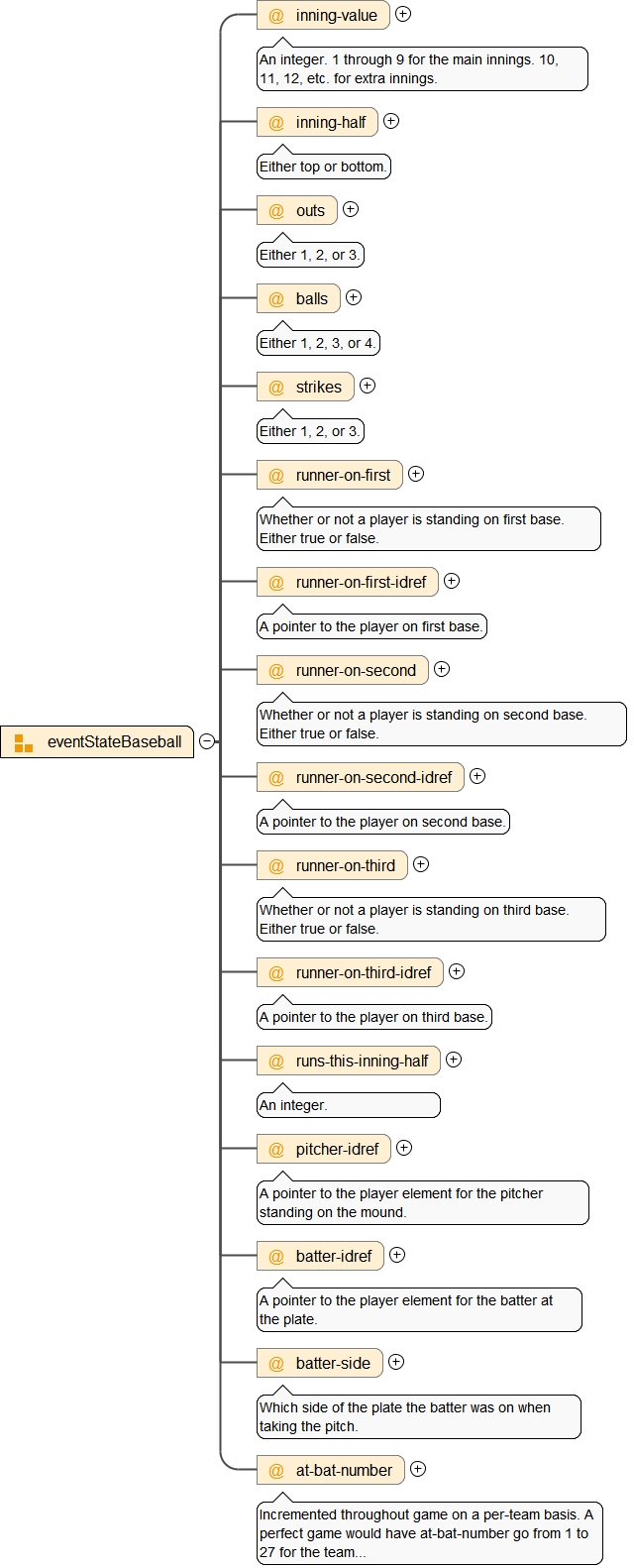This screenshot has width=634, height=1568.
Task: Expand the inning-half attribute
Action: pyautogui.click(x=391, y=121)
